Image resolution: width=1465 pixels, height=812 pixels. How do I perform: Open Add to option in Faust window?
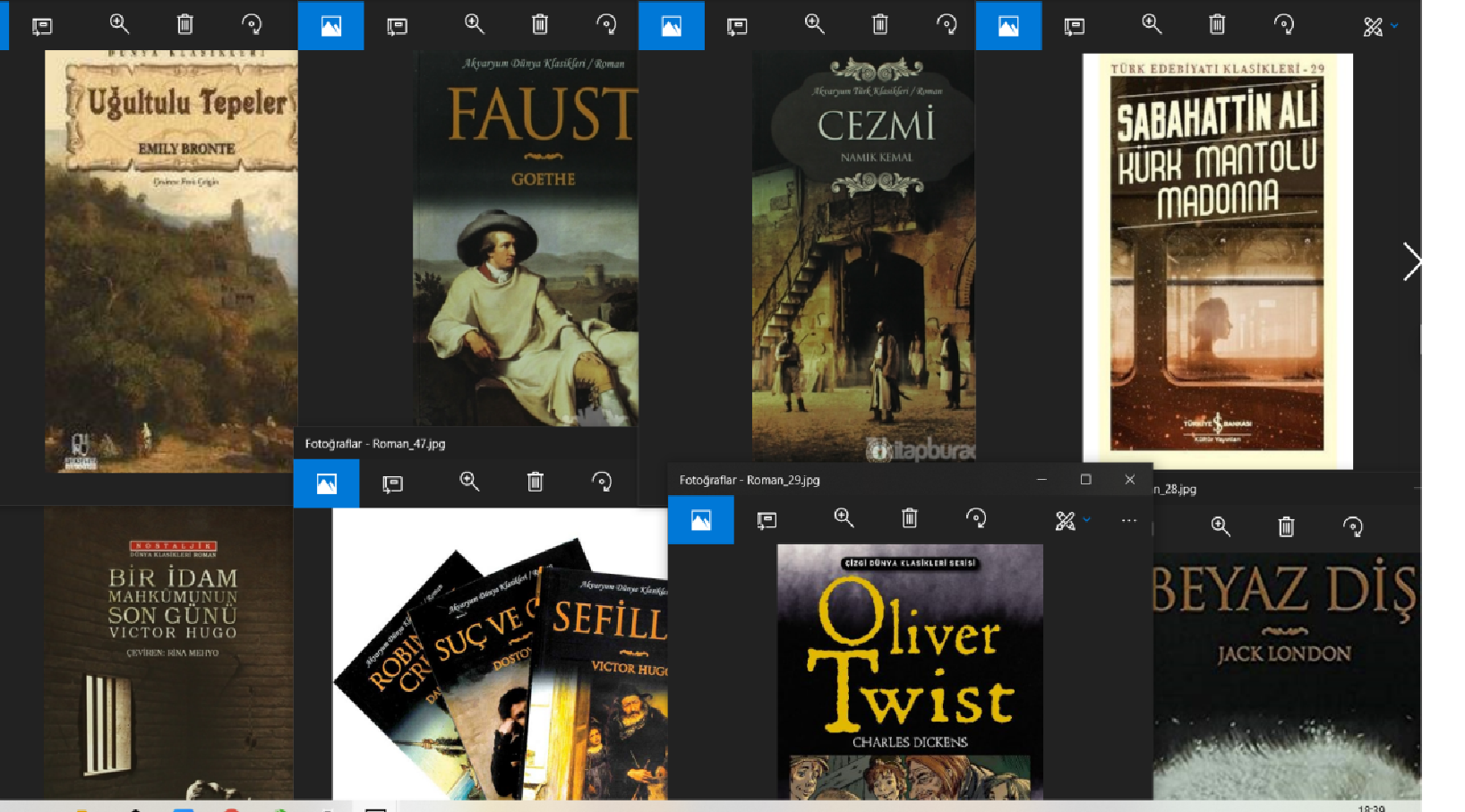397,27
